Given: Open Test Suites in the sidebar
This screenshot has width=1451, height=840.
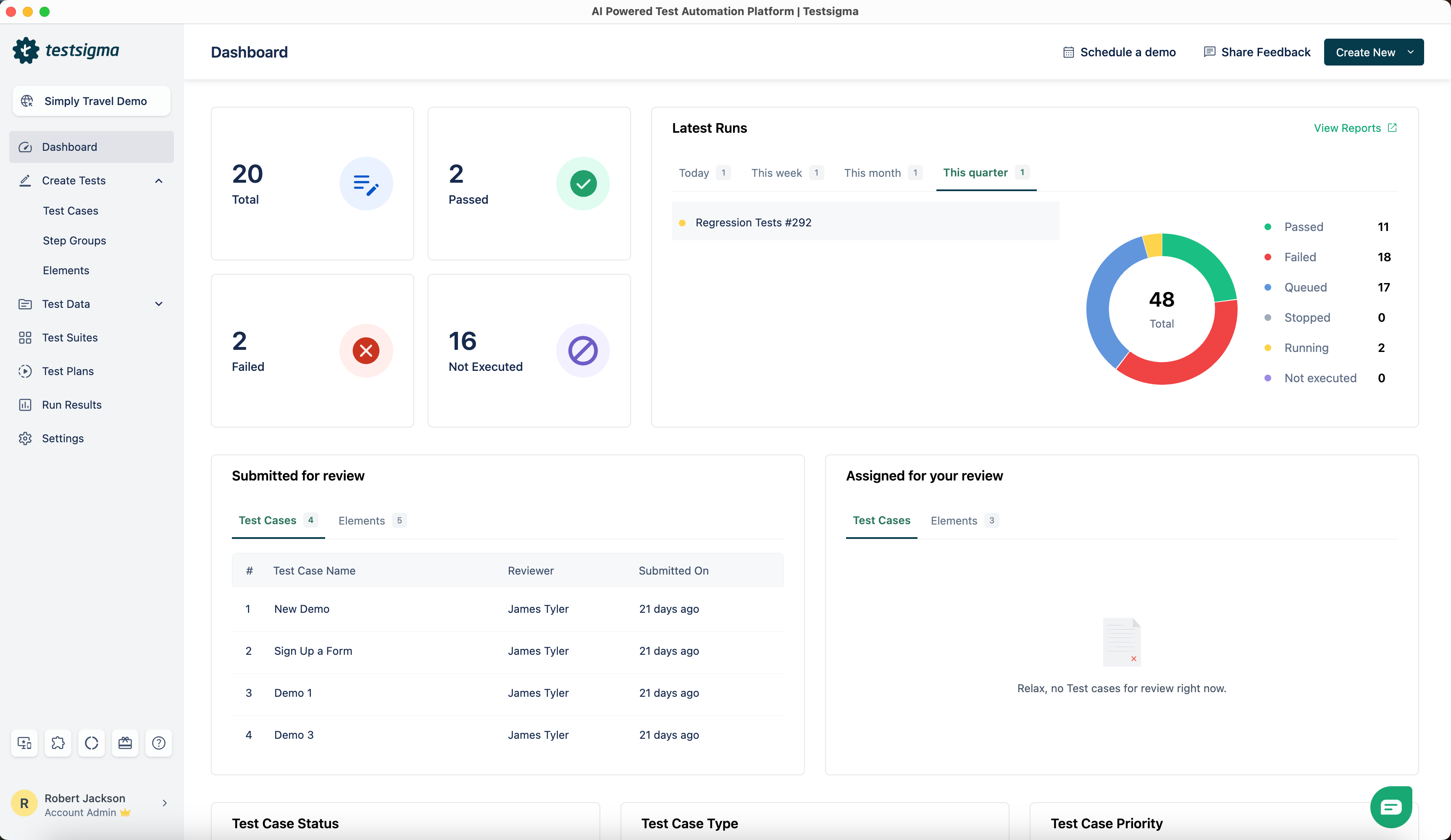Looking at the screenshot, I should click(x=70, y=337).
